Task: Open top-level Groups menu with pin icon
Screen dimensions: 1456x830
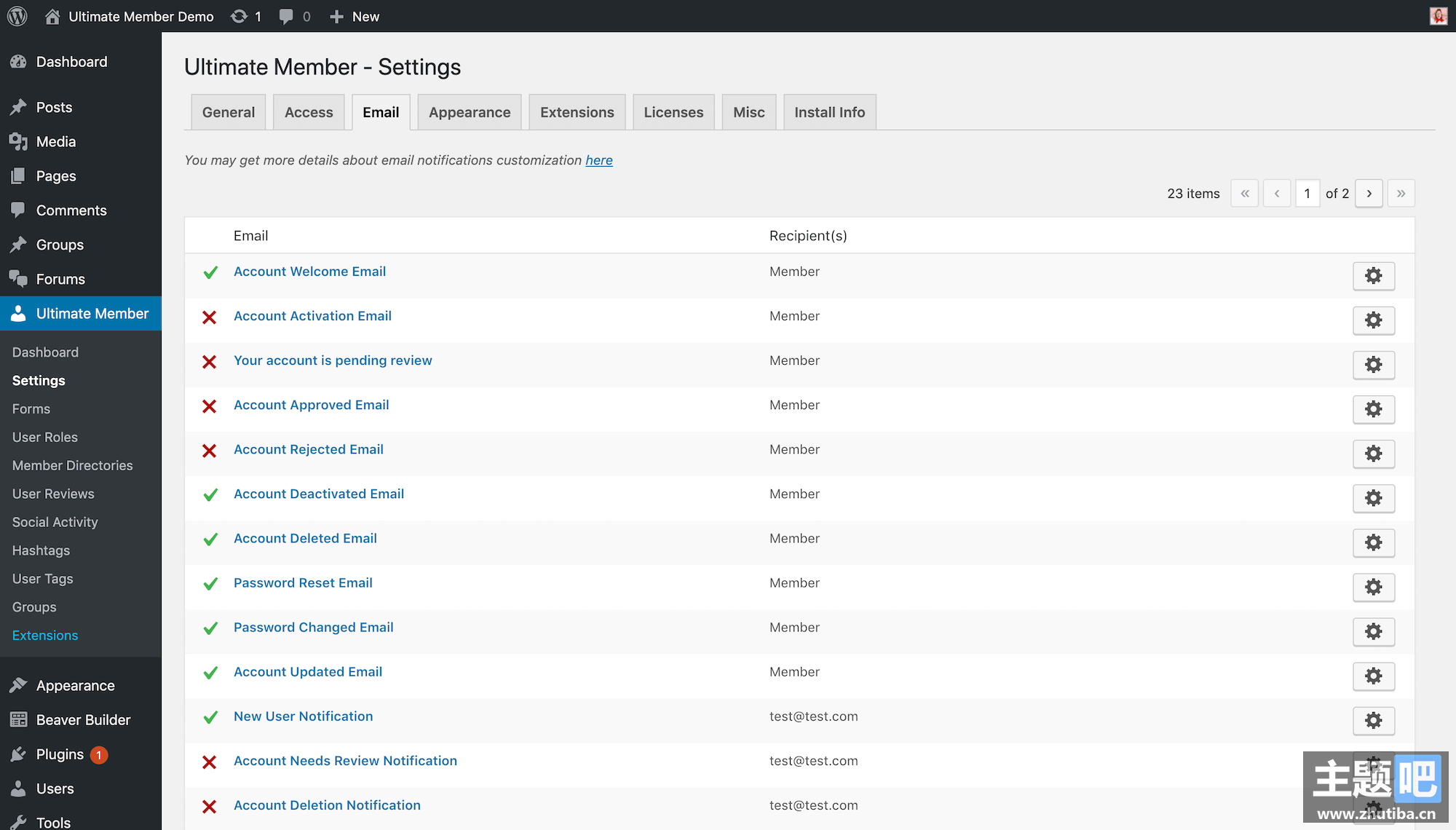Action: point(81,245)
